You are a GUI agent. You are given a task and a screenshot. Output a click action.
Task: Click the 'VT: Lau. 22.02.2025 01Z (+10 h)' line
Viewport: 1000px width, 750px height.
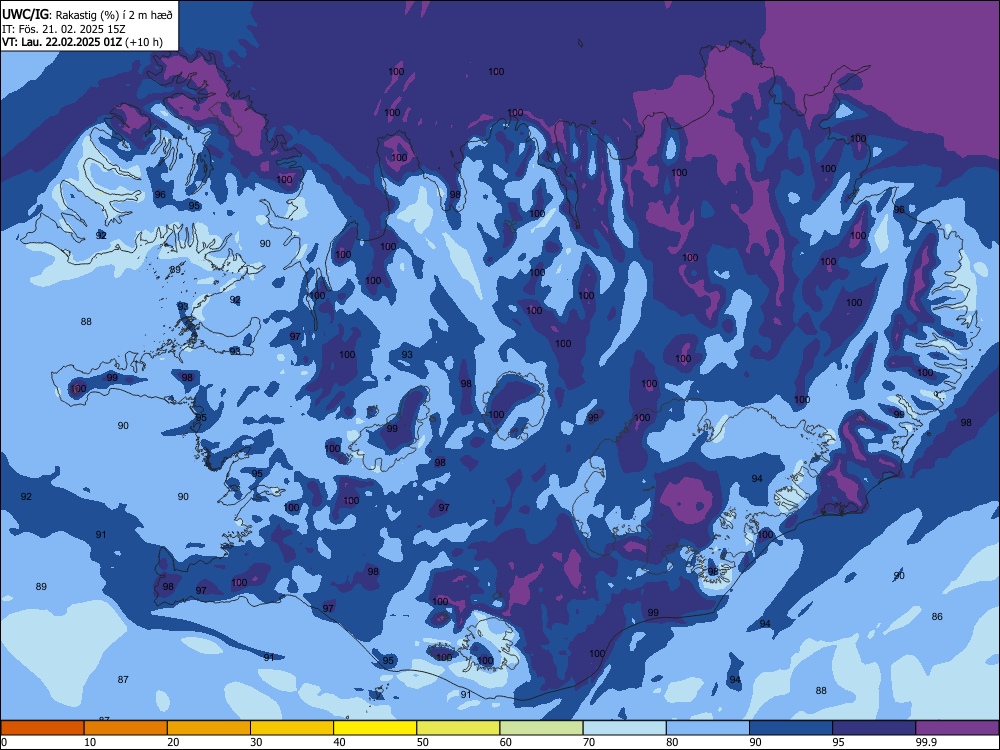pyautogui.click(x=82, y=42)
